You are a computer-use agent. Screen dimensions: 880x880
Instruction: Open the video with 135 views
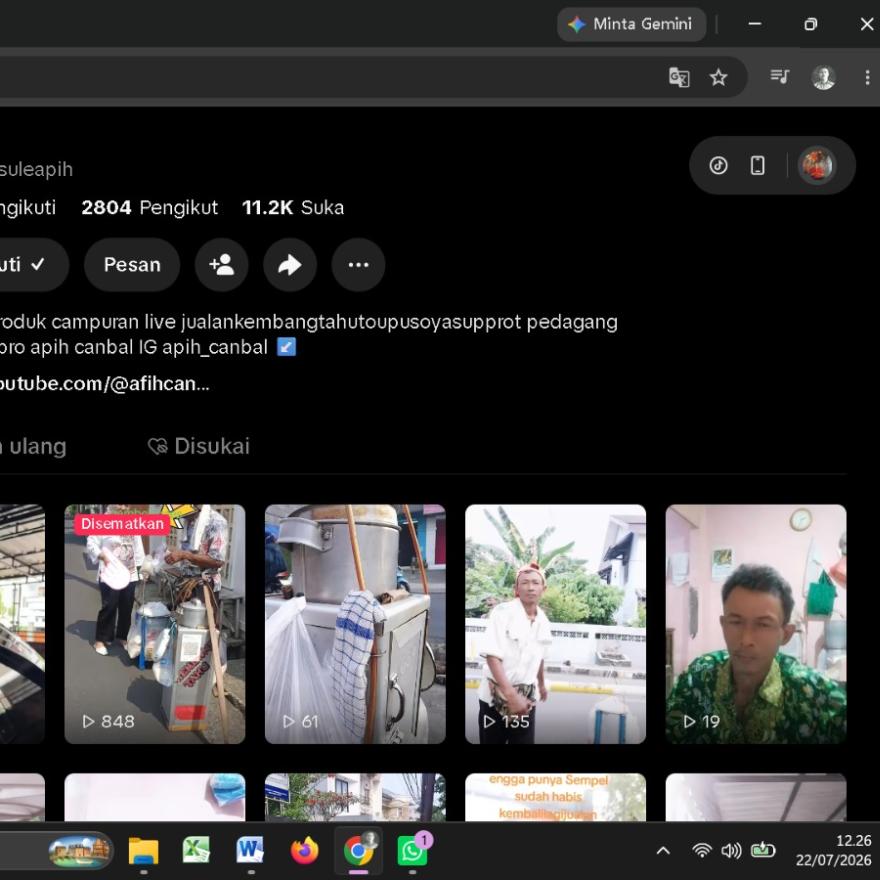tap(556, 624)
